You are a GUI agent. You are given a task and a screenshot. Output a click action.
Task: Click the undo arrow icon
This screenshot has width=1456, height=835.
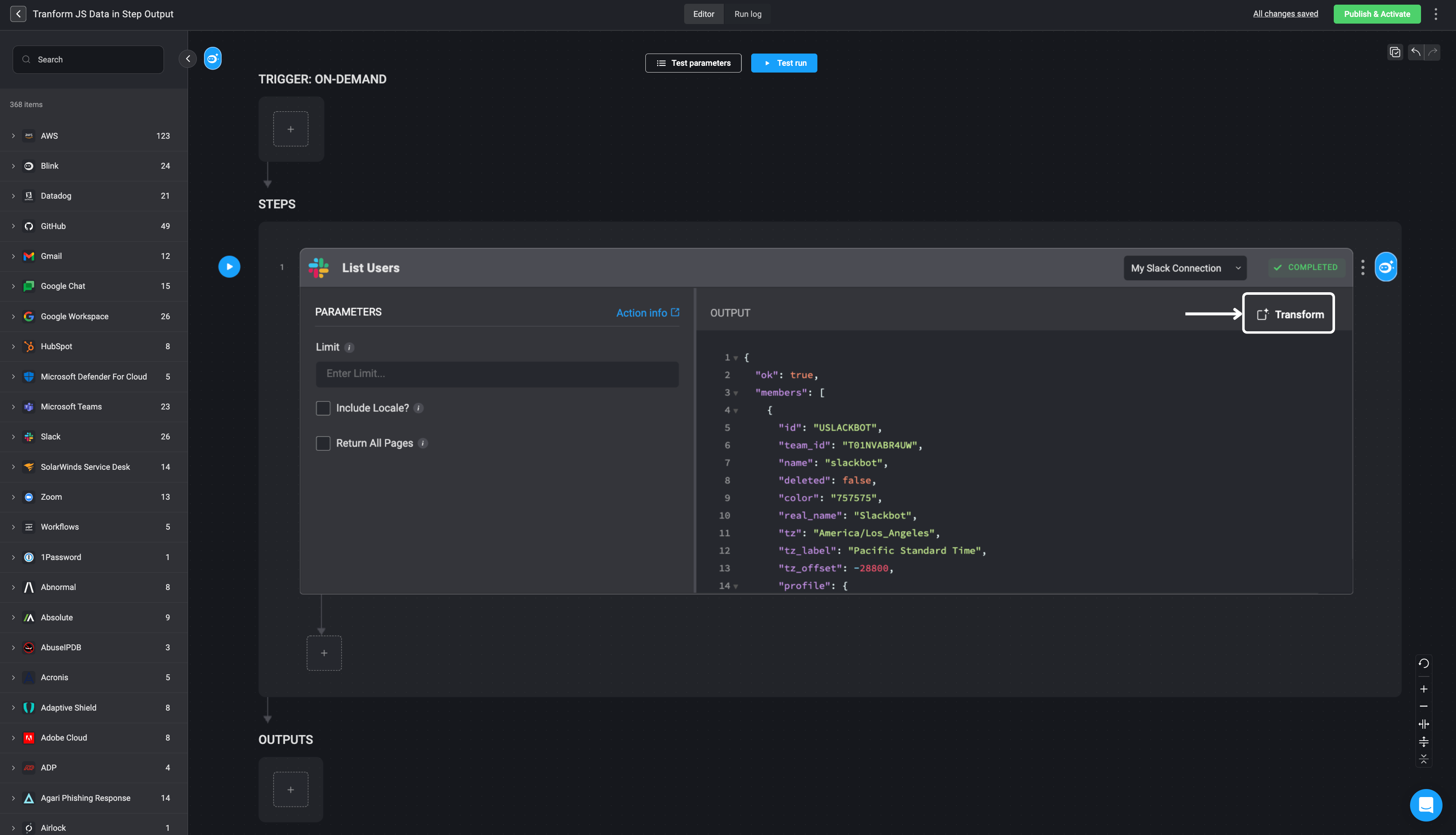coord(1415,52)
